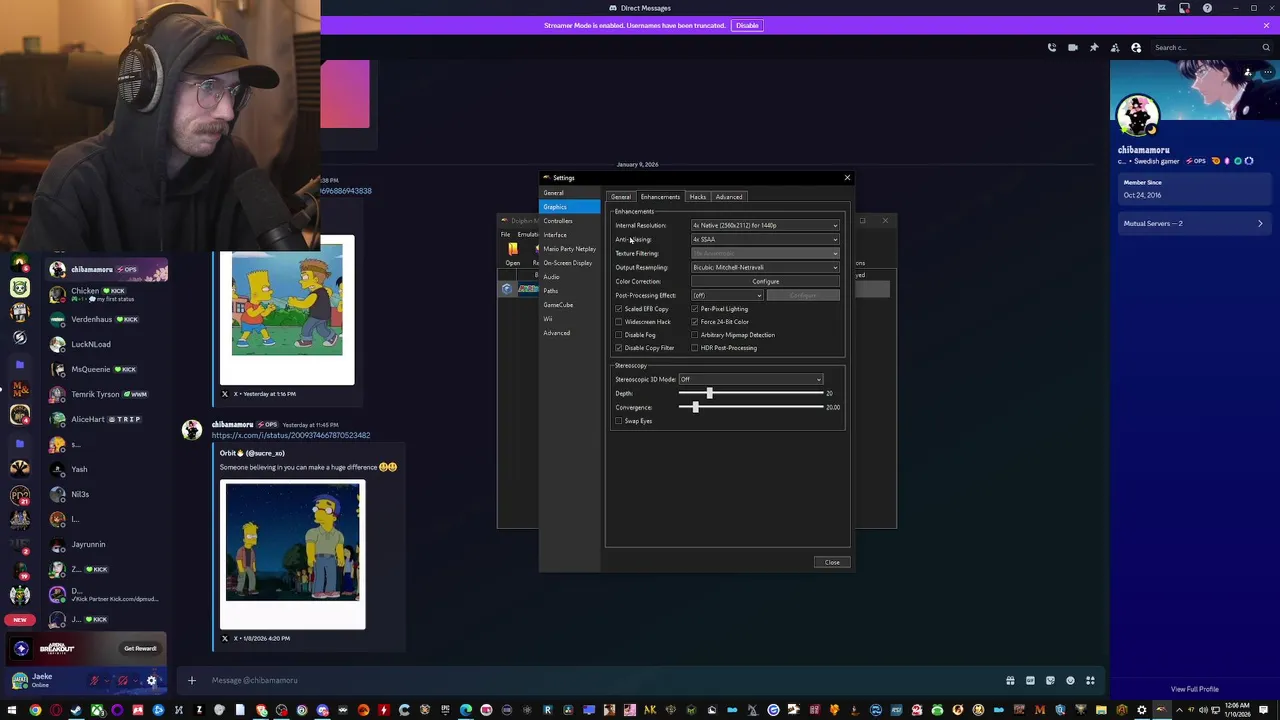Toggle Per-Pixel Lighting checkbox
Image resolution: width=1280 pixels, height=720 pixels.
pyautogui.click(x=695, y=309)
